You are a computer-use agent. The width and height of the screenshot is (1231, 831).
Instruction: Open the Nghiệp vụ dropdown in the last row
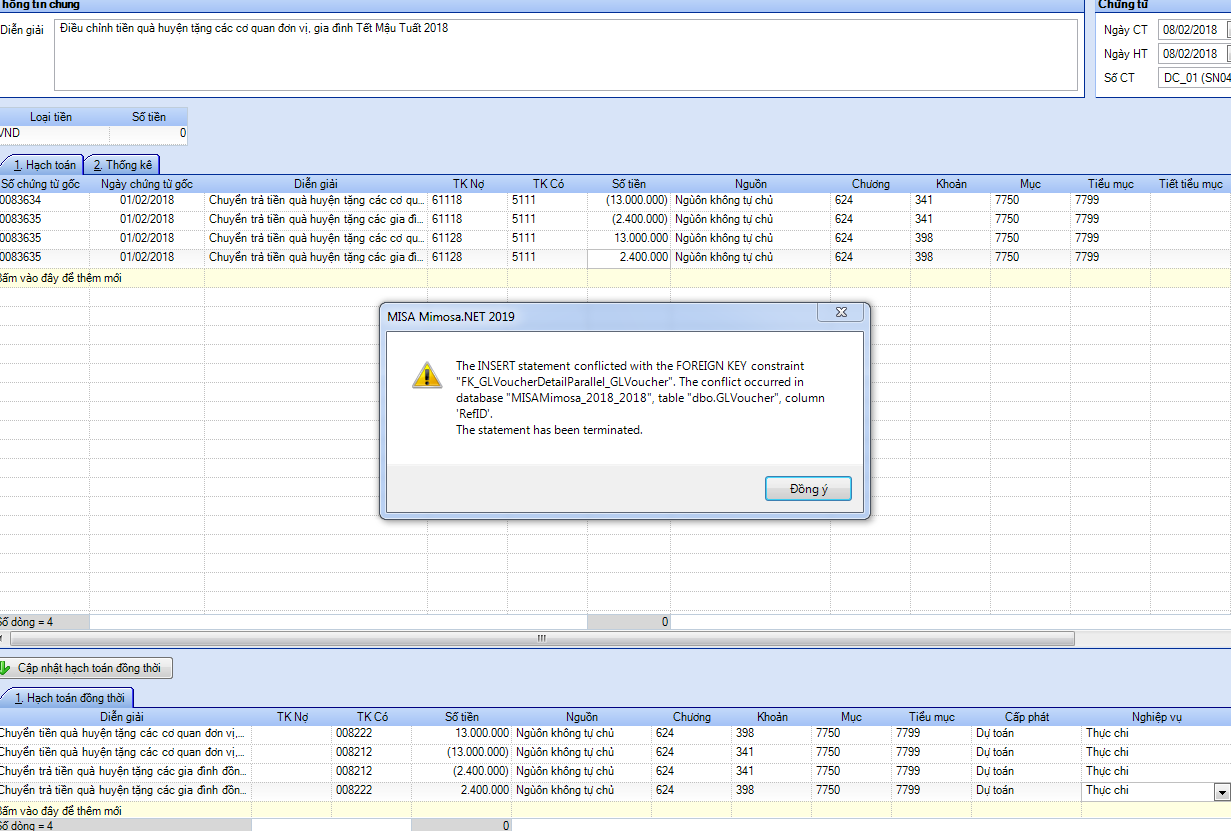pos(1221,792)
